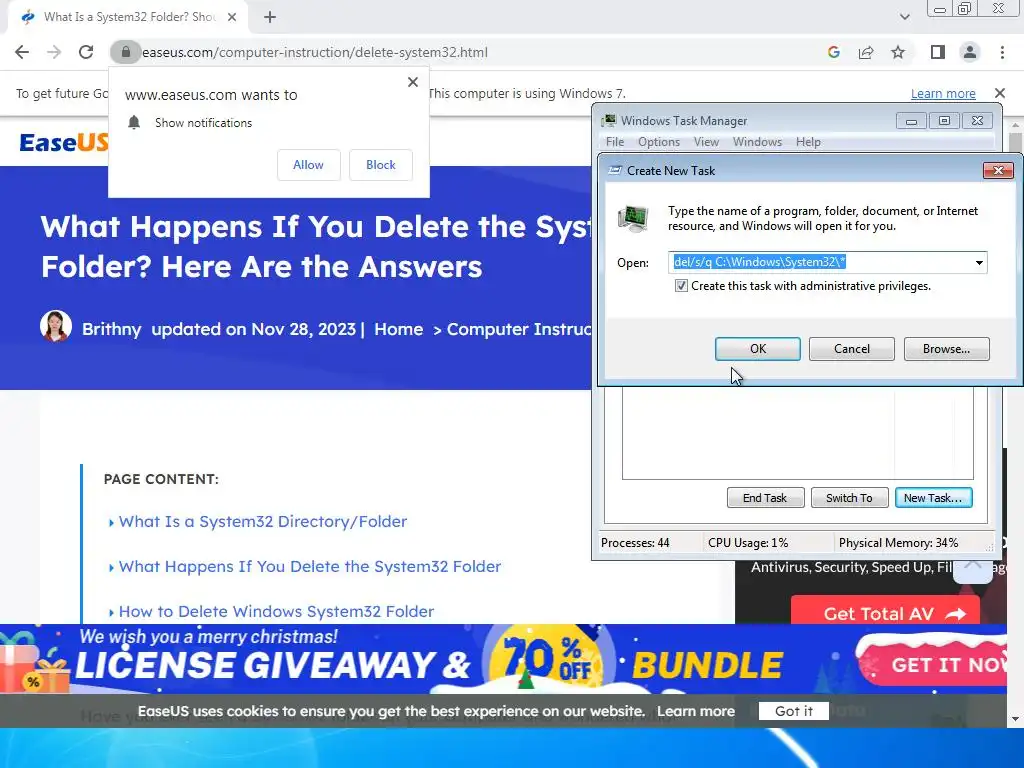Click the Google icon in address bar
Image resolution: width=1024 pixels, height=768 pixels.
(x=833, y=52)
